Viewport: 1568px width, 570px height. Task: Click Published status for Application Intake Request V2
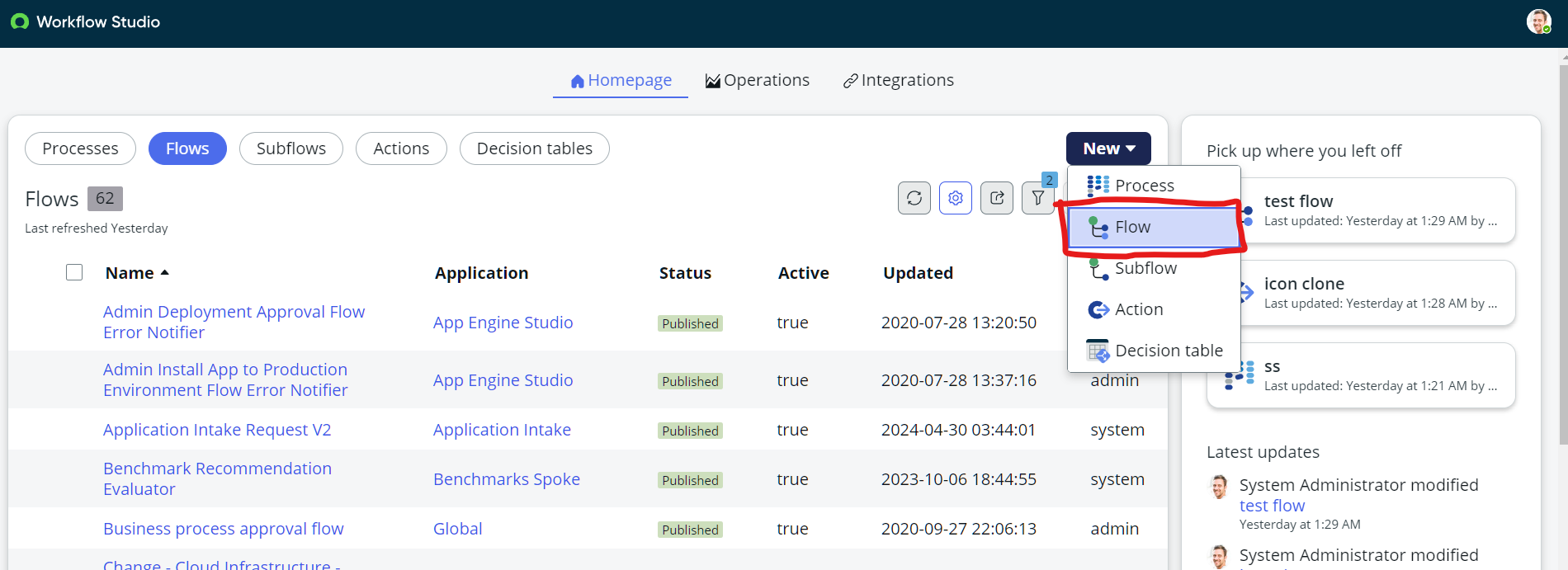click(x=690, y=431)
